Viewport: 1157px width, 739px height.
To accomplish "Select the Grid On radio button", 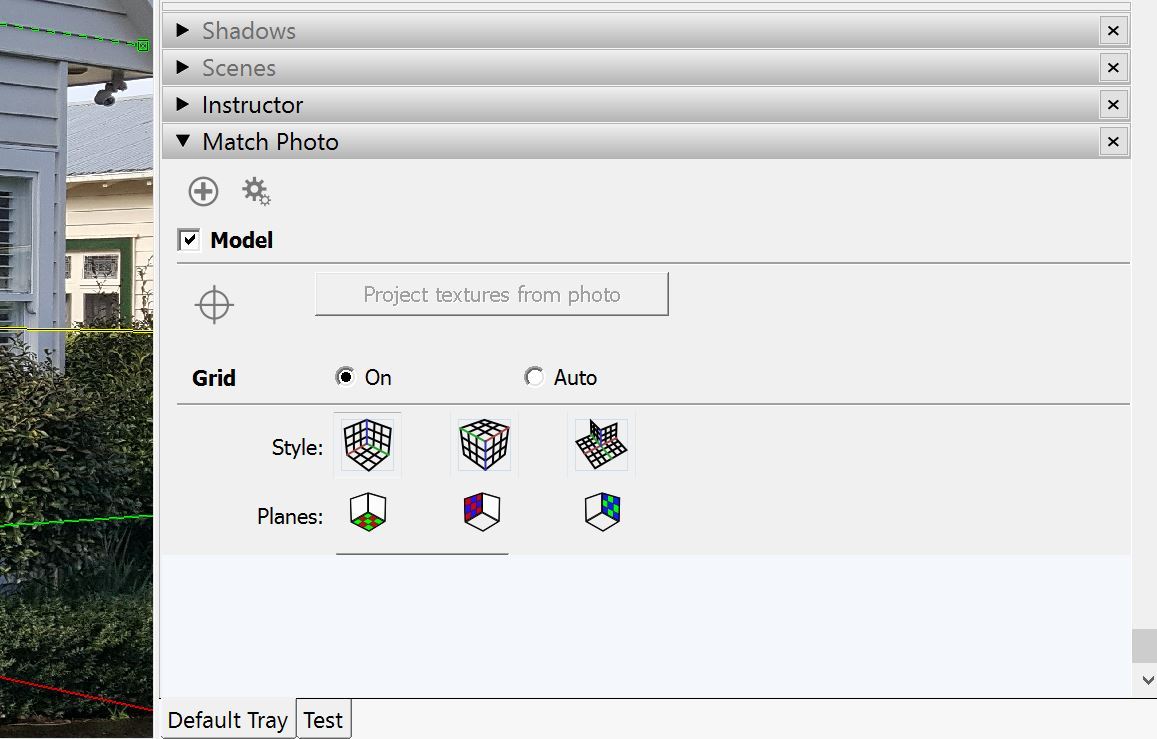I will [x=346, y=377].
